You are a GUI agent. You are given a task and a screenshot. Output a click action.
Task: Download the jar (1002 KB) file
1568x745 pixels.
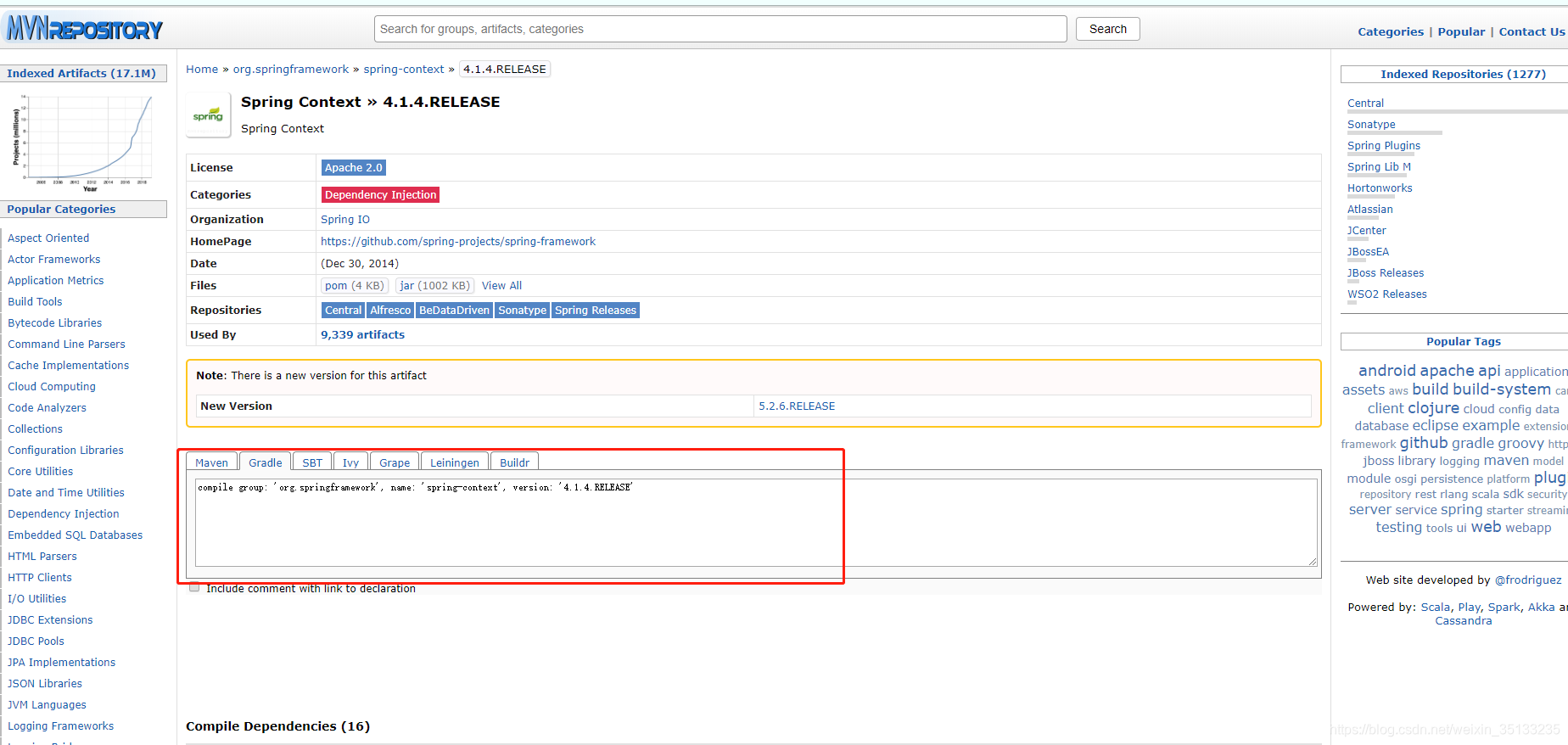(x=434, y=286)
